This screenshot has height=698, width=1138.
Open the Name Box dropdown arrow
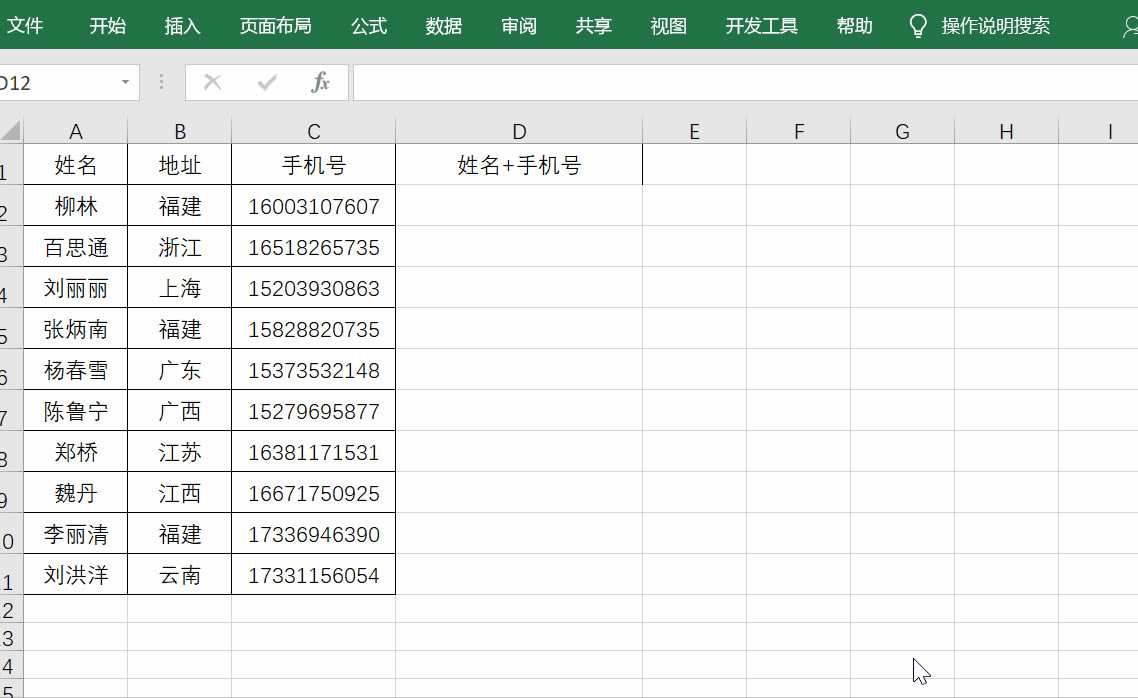pos(124,82)
